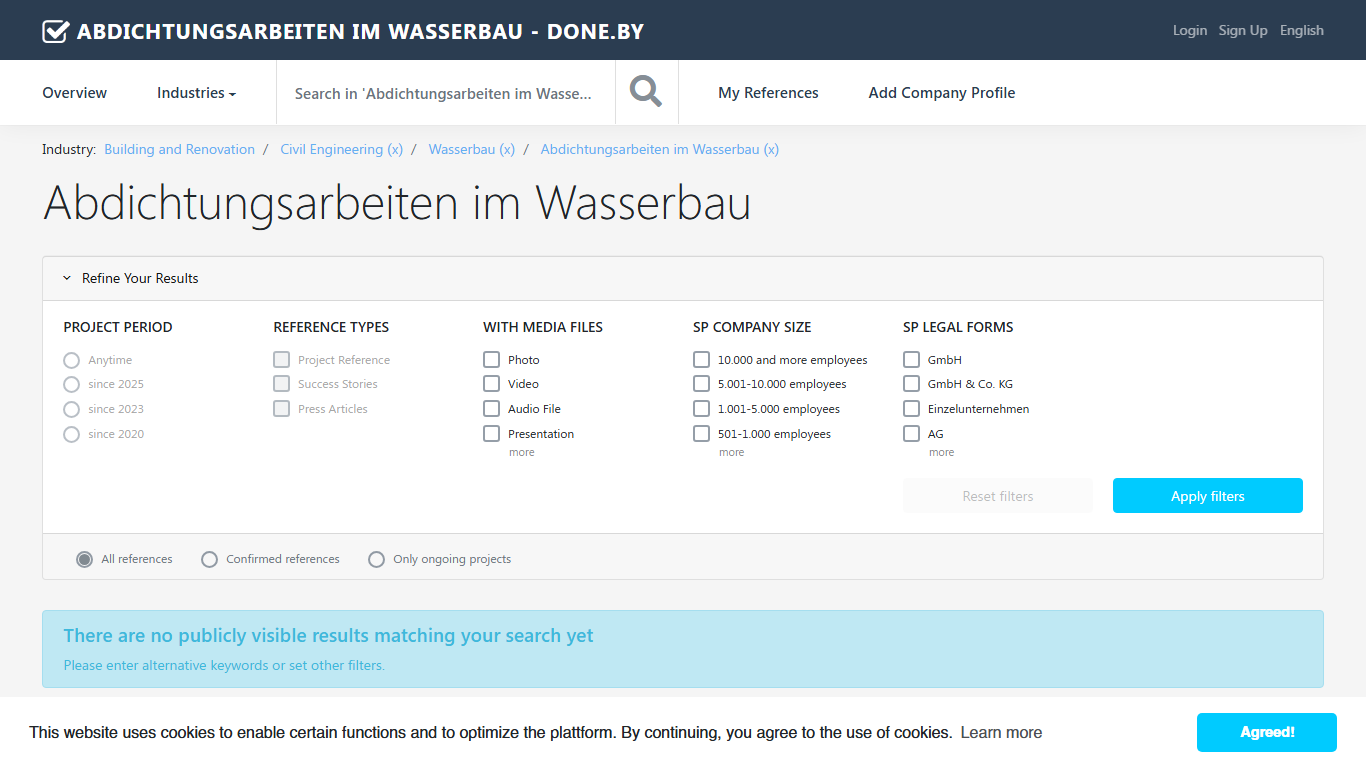Click the SP COMPANY SIZE heading

(752, 327)
